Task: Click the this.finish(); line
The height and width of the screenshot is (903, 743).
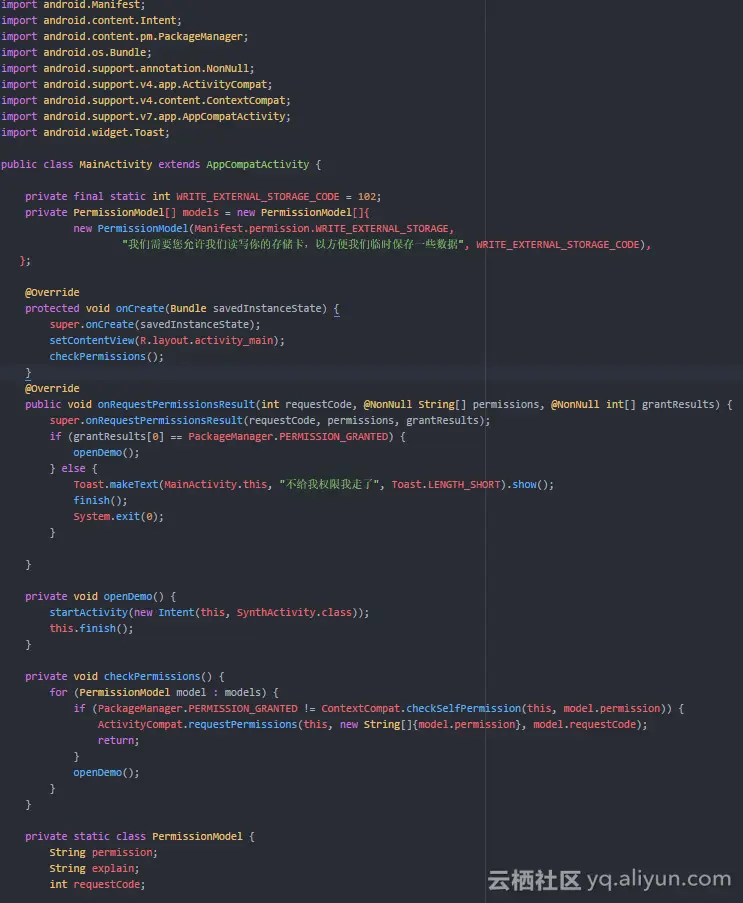Action: pyautogui.click(x=91, y=629)
